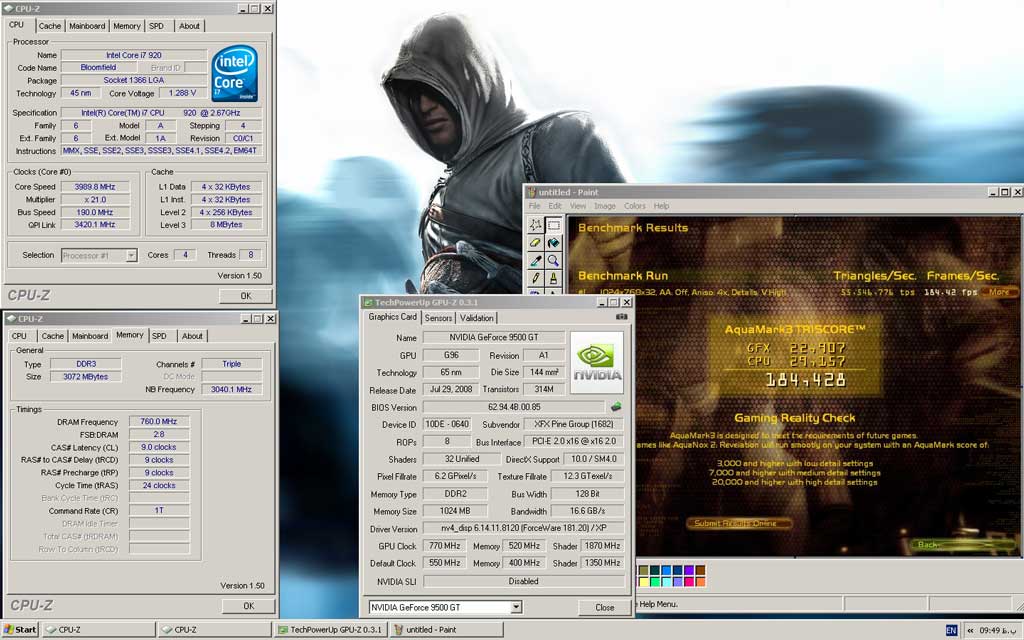Screen dimensions: 1024x640
Task: Click the Close button in GPU-Z
Action: (604, 607)
